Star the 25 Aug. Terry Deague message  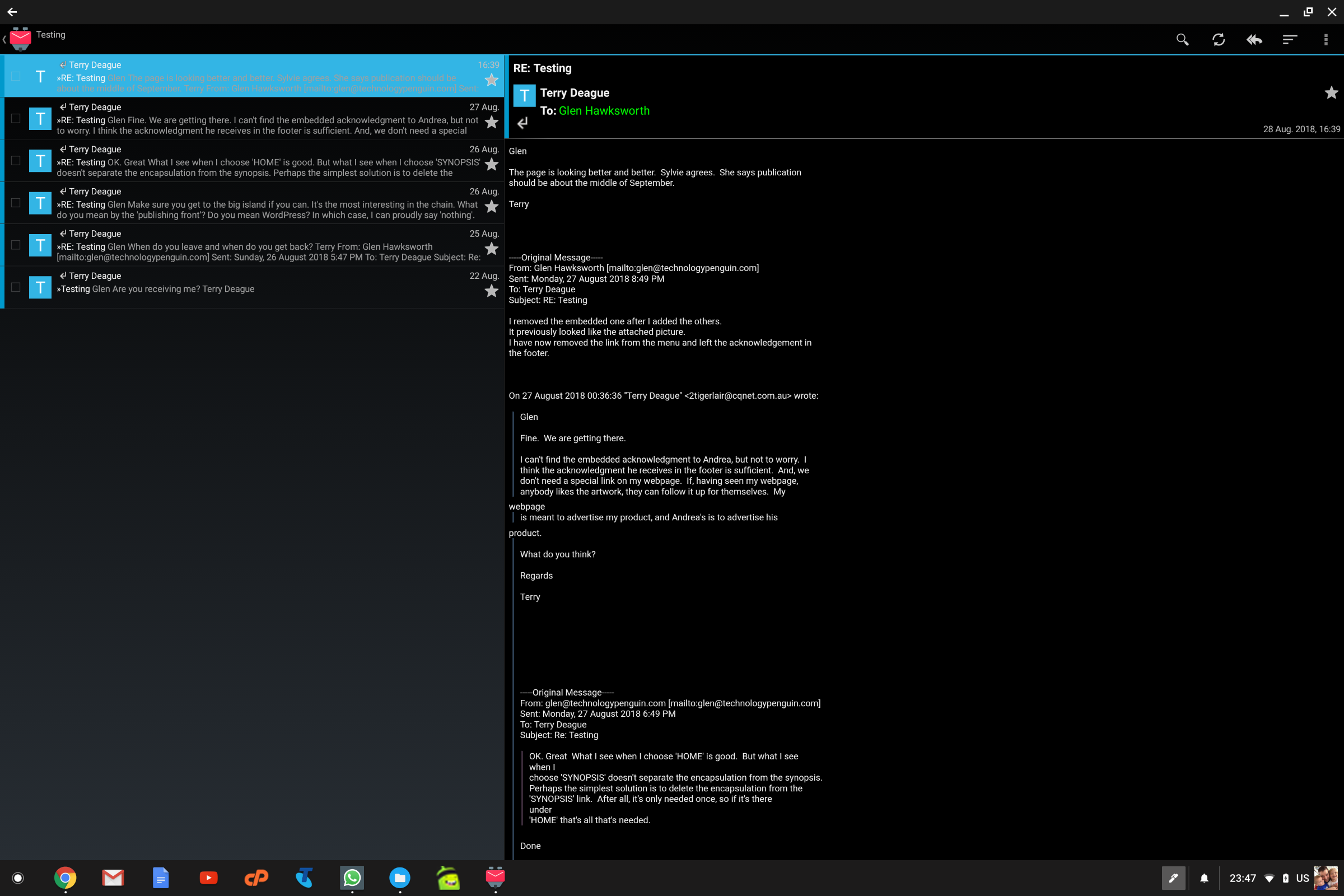[492, 249]
